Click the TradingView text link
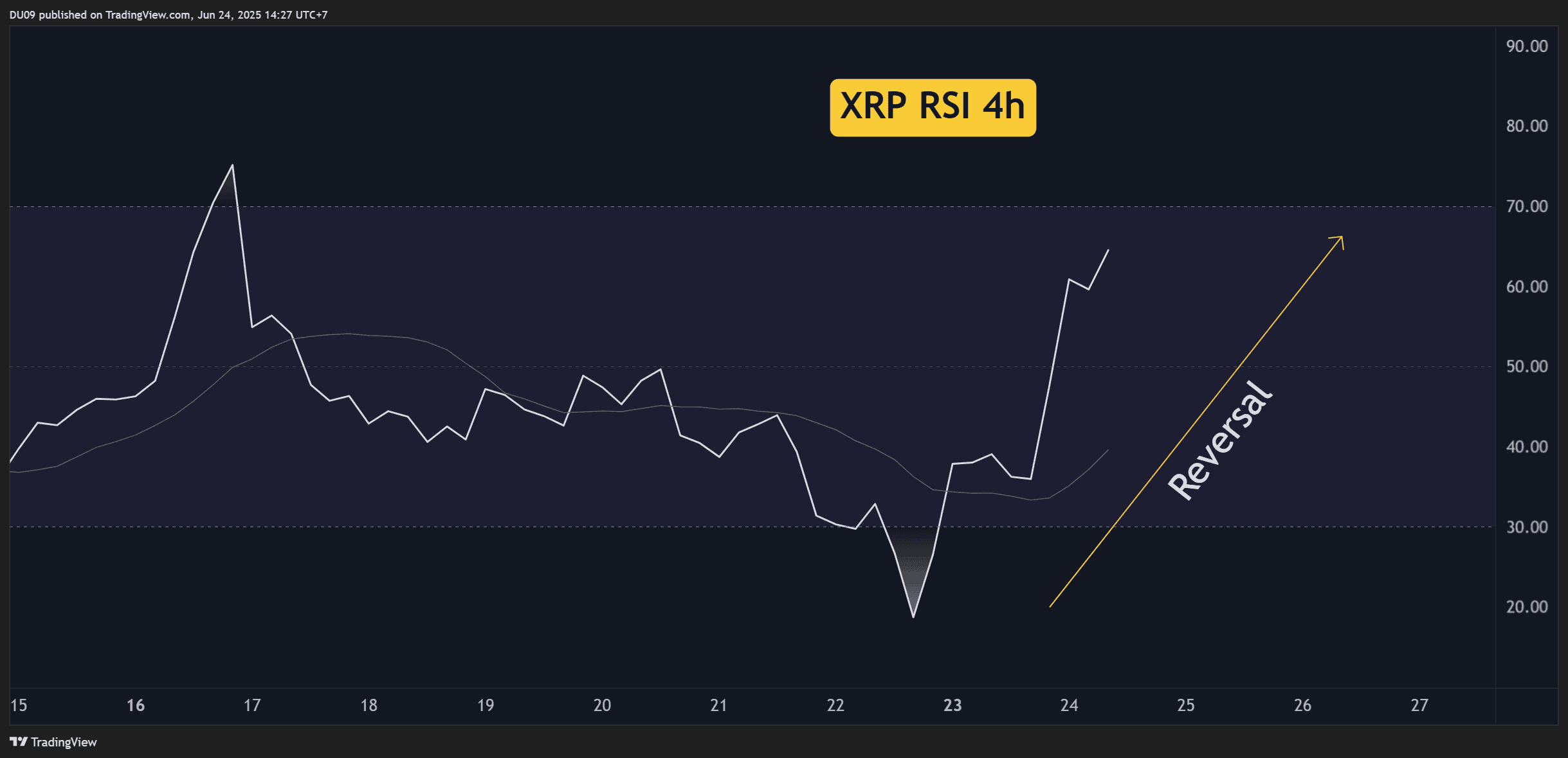The image size is (1568, 758). 64,742
